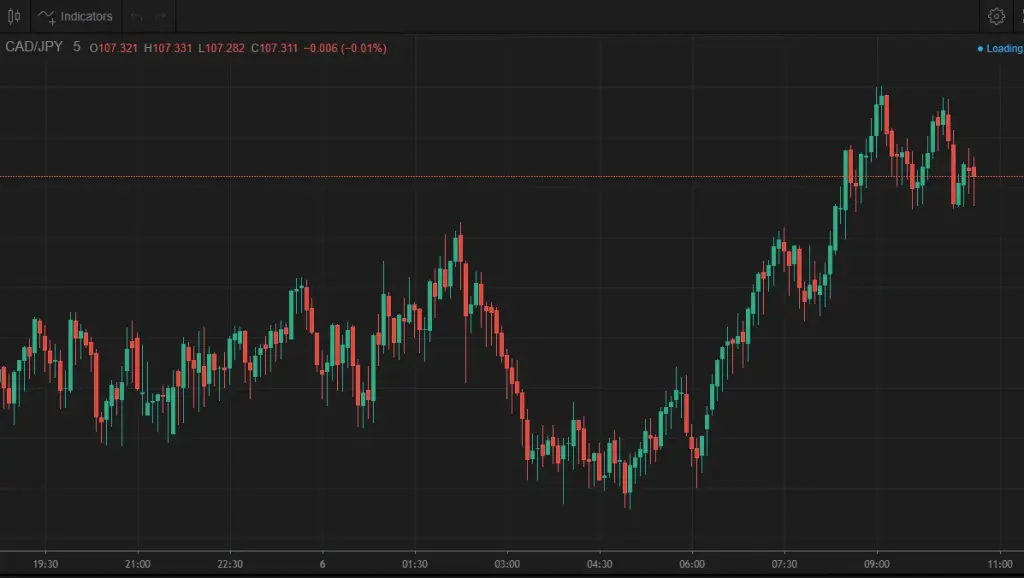Click the 22:30 time axis label
The height and width of the screenshot is (578, 1024).
click(230, 564)
